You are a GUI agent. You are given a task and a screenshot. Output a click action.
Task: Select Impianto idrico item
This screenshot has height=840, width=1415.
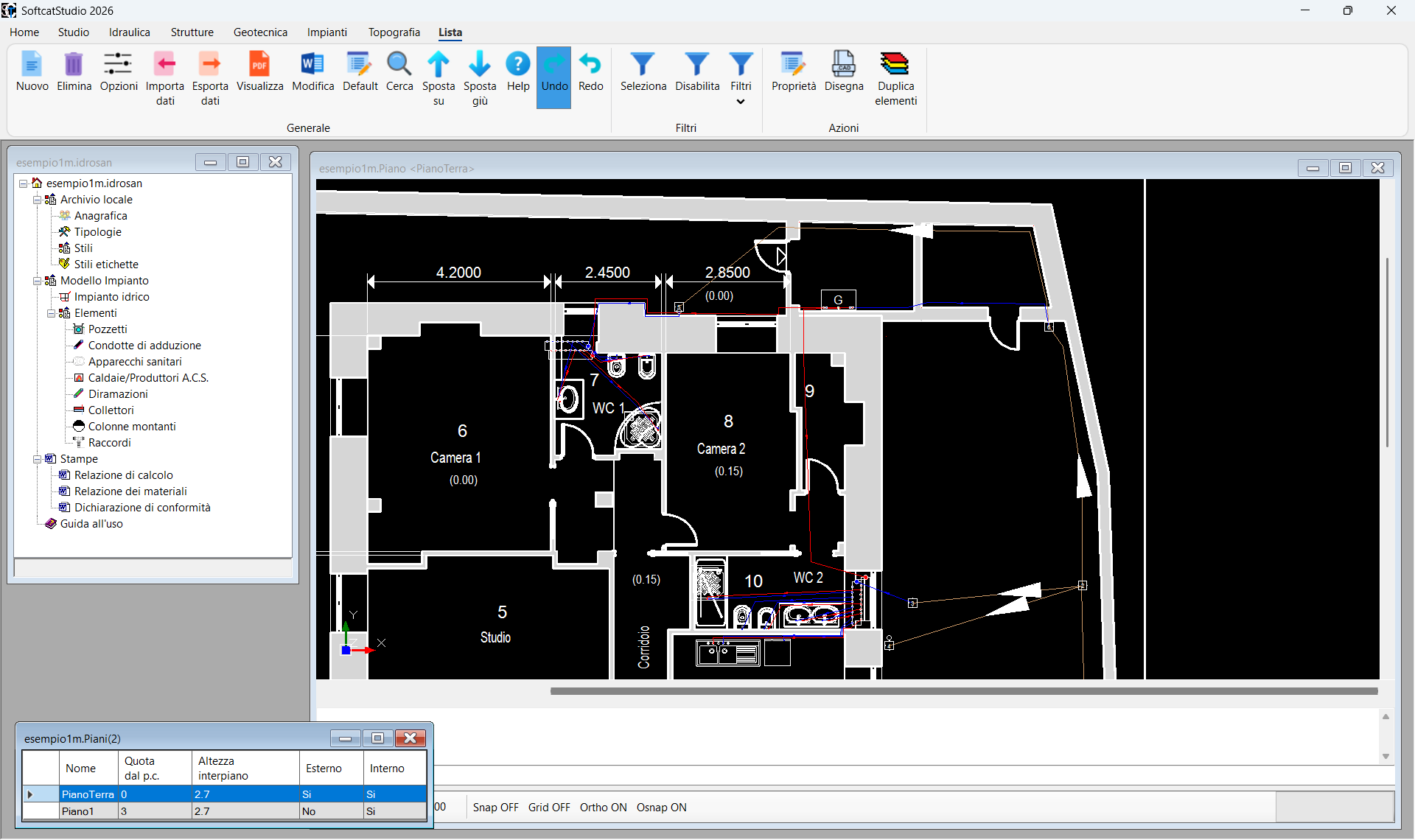112,297
